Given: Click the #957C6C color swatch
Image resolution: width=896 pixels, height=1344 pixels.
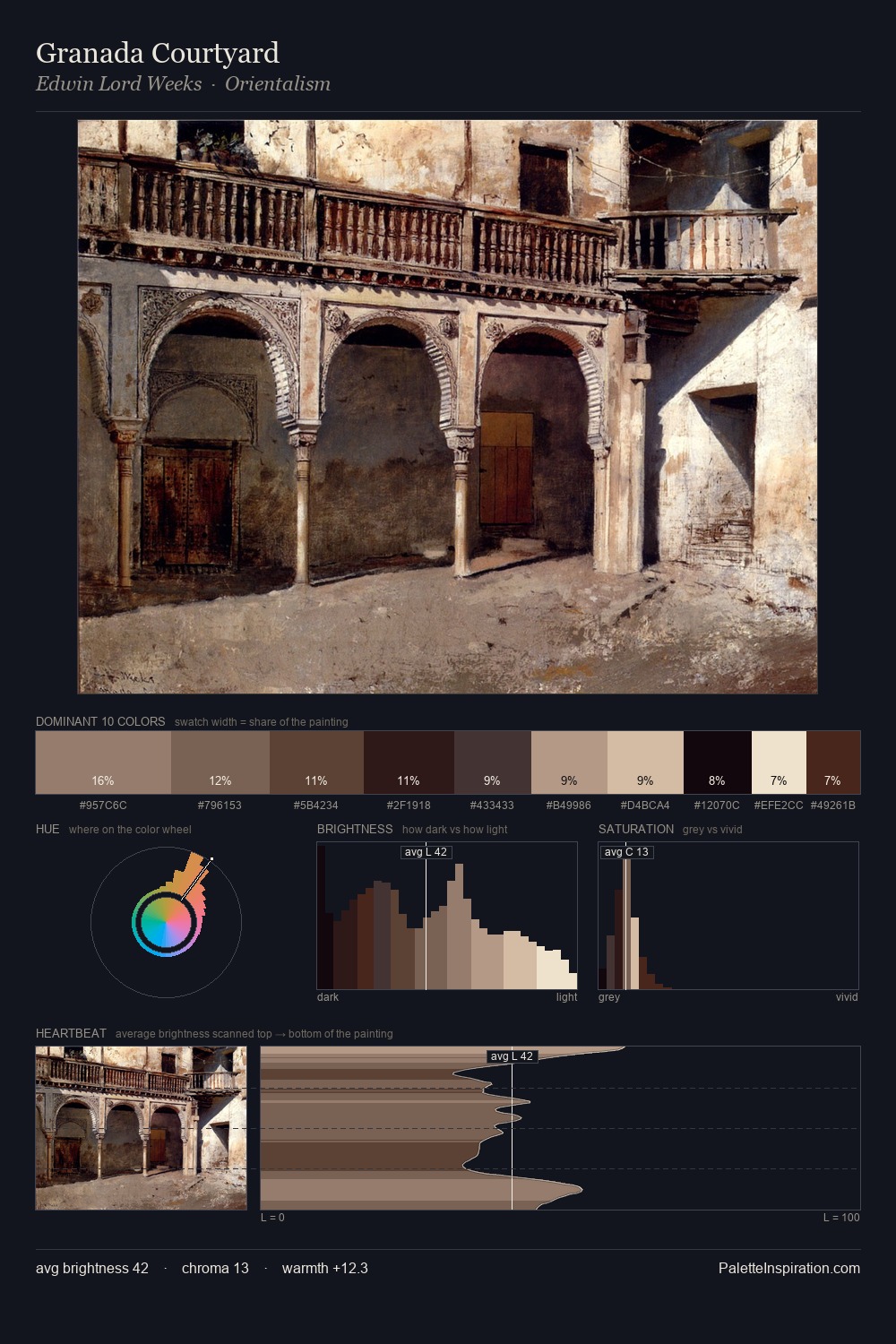Looking at the screenshot, I should pos(103,762).
